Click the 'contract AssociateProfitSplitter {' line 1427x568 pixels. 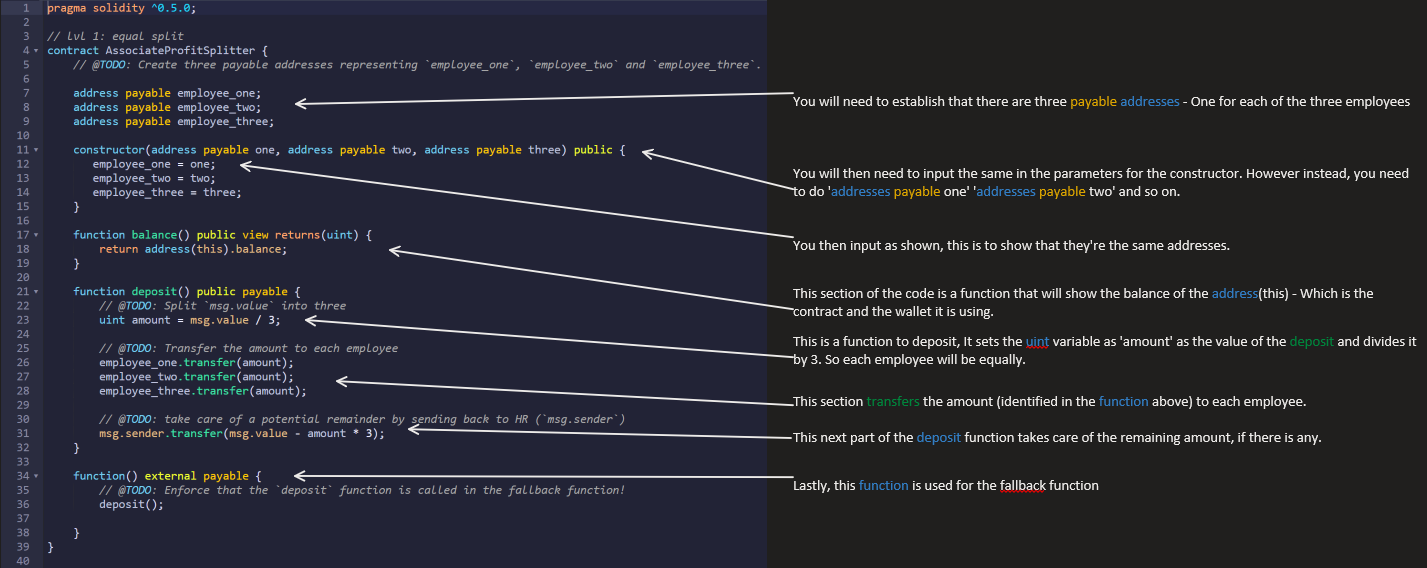(157, 50)
